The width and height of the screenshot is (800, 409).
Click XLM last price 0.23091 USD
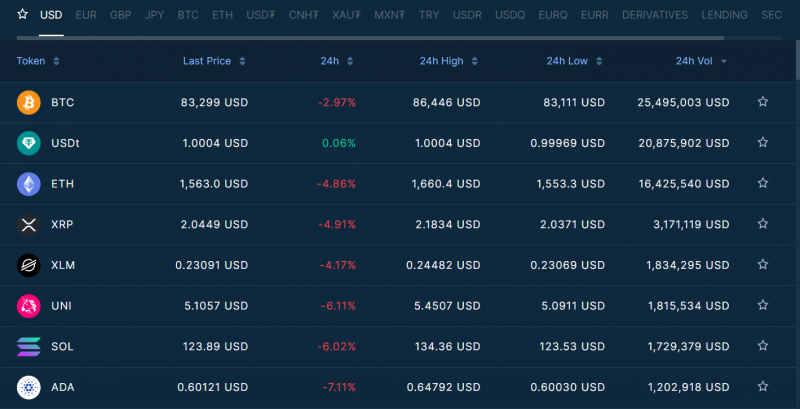[212, 265]
